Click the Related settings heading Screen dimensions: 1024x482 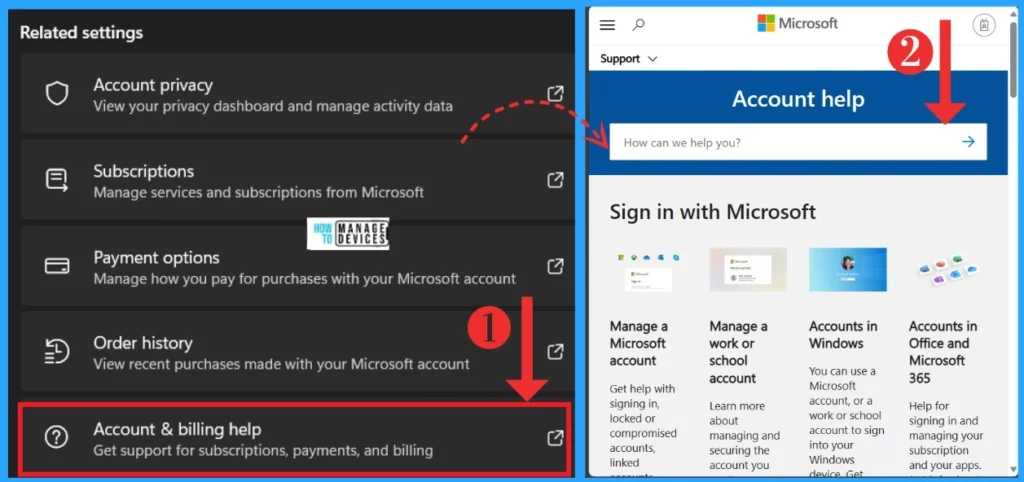[x=82, y=33]
